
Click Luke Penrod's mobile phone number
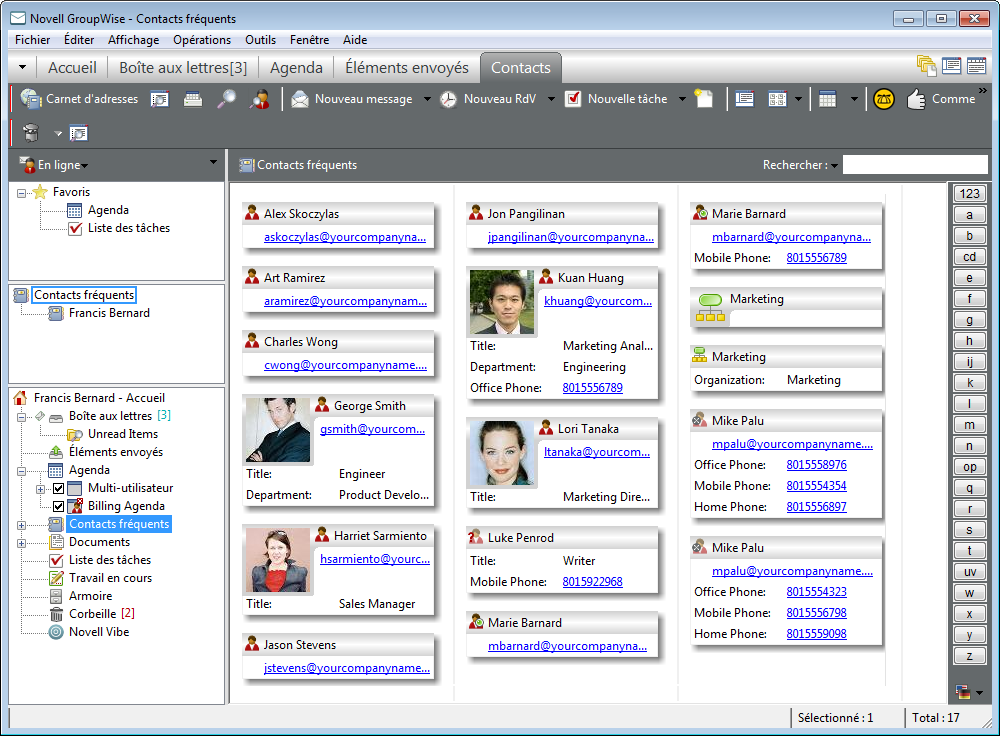[x=592, y=582]
